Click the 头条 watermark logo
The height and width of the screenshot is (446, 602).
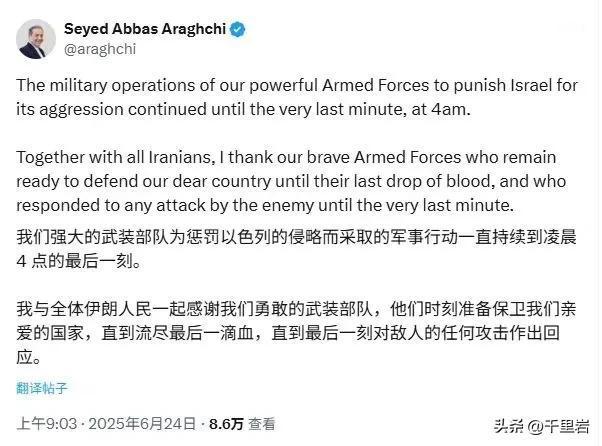(x=509, y=426)
